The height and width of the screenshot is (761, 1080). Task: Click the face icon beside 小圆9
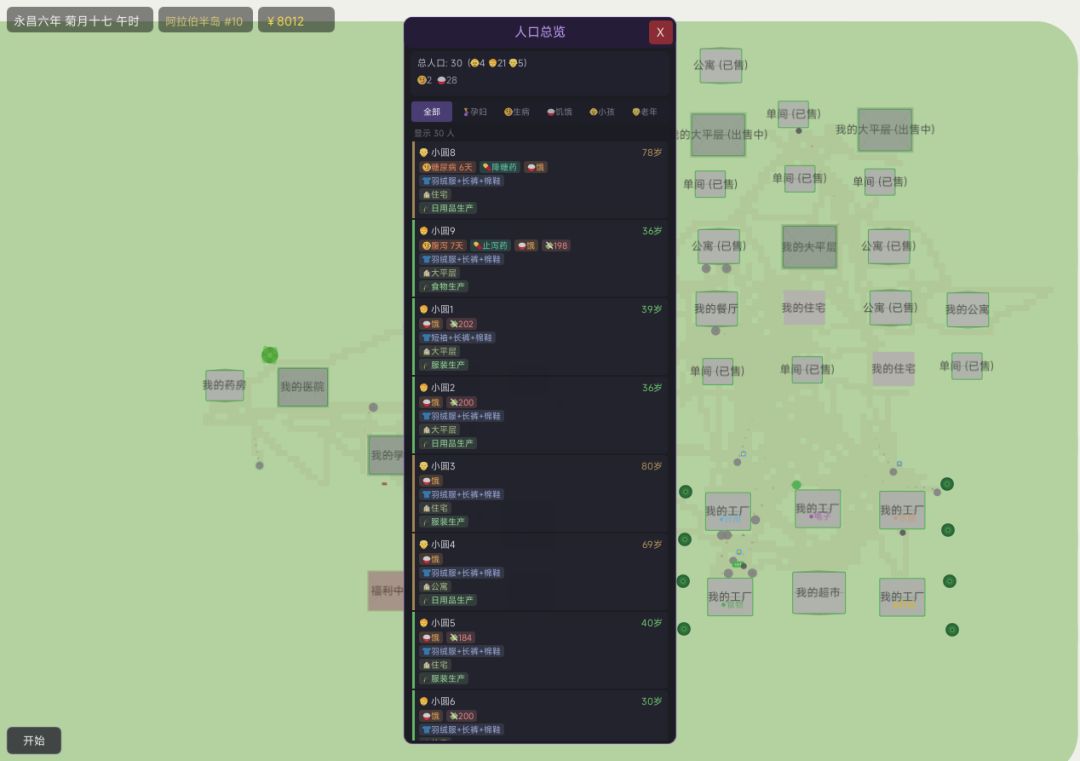tap(424, 231)
